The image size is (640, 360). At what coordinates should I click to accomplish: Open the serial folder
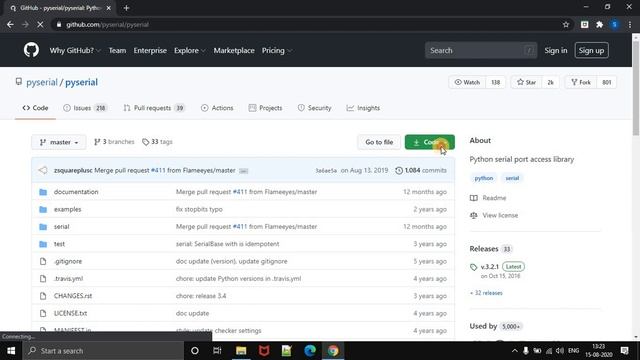(61, 227)
